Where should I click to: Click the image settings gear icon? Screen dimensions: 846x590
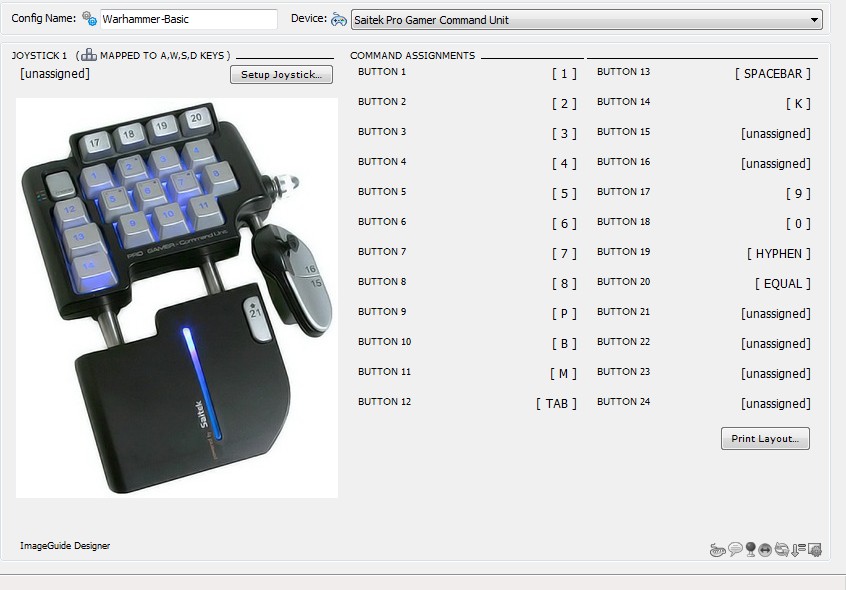[814, 549]
